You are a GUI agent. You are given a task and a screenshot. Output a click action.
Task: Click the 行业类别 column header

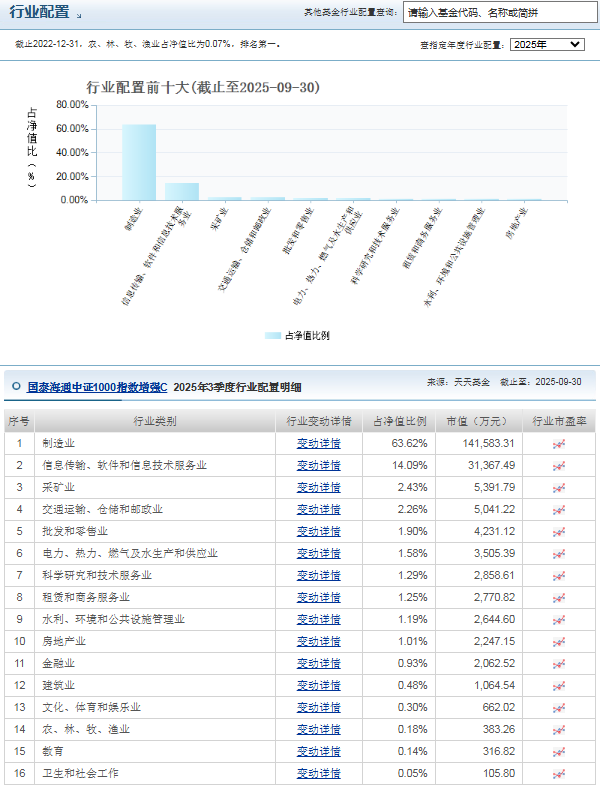point(155,421)
